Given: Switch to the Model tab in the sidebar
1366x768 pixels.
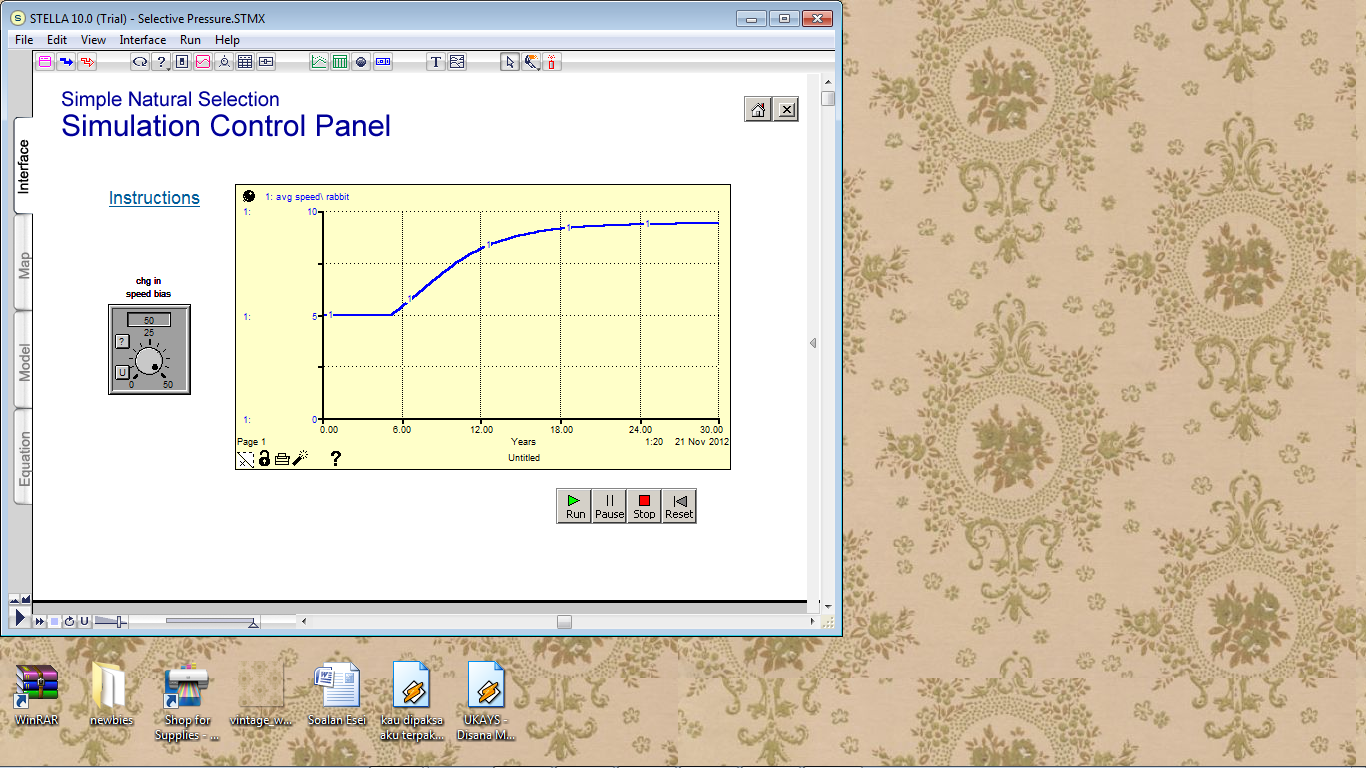Looking at the screenshot, I should coord(24,364).
